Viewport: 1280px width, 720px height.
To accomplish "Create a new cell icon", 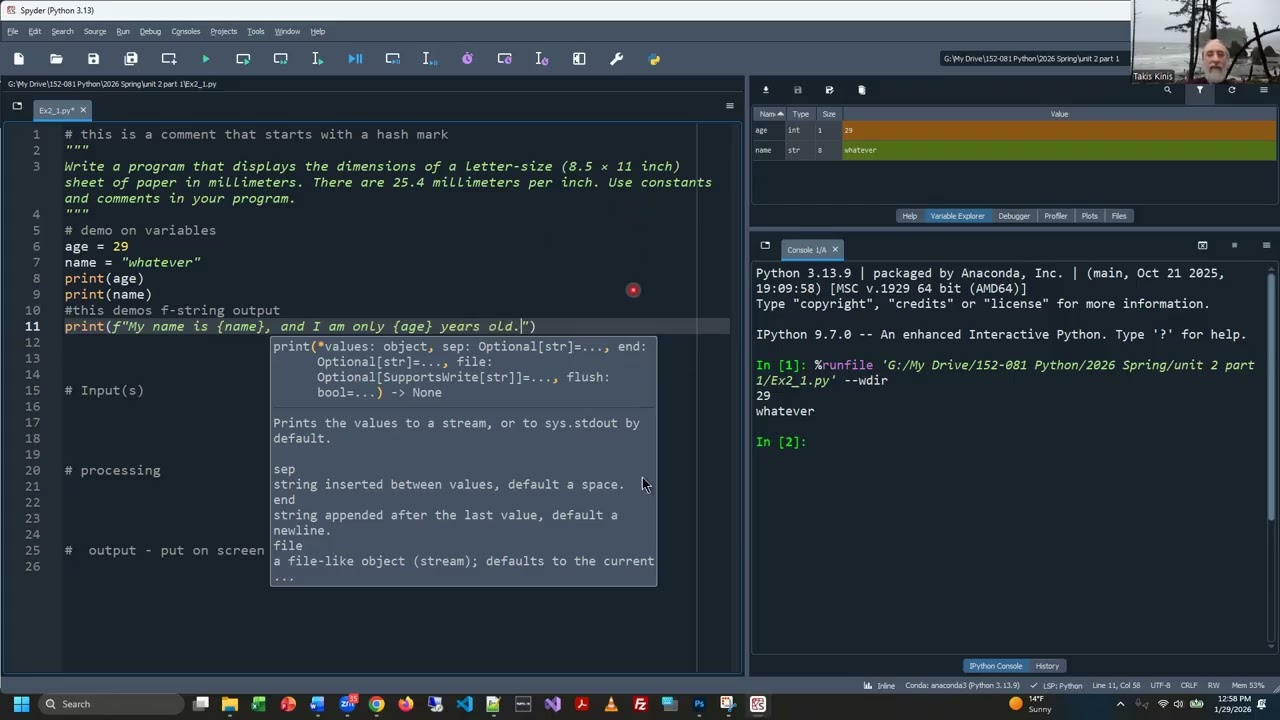I will (x=168, y=59).
